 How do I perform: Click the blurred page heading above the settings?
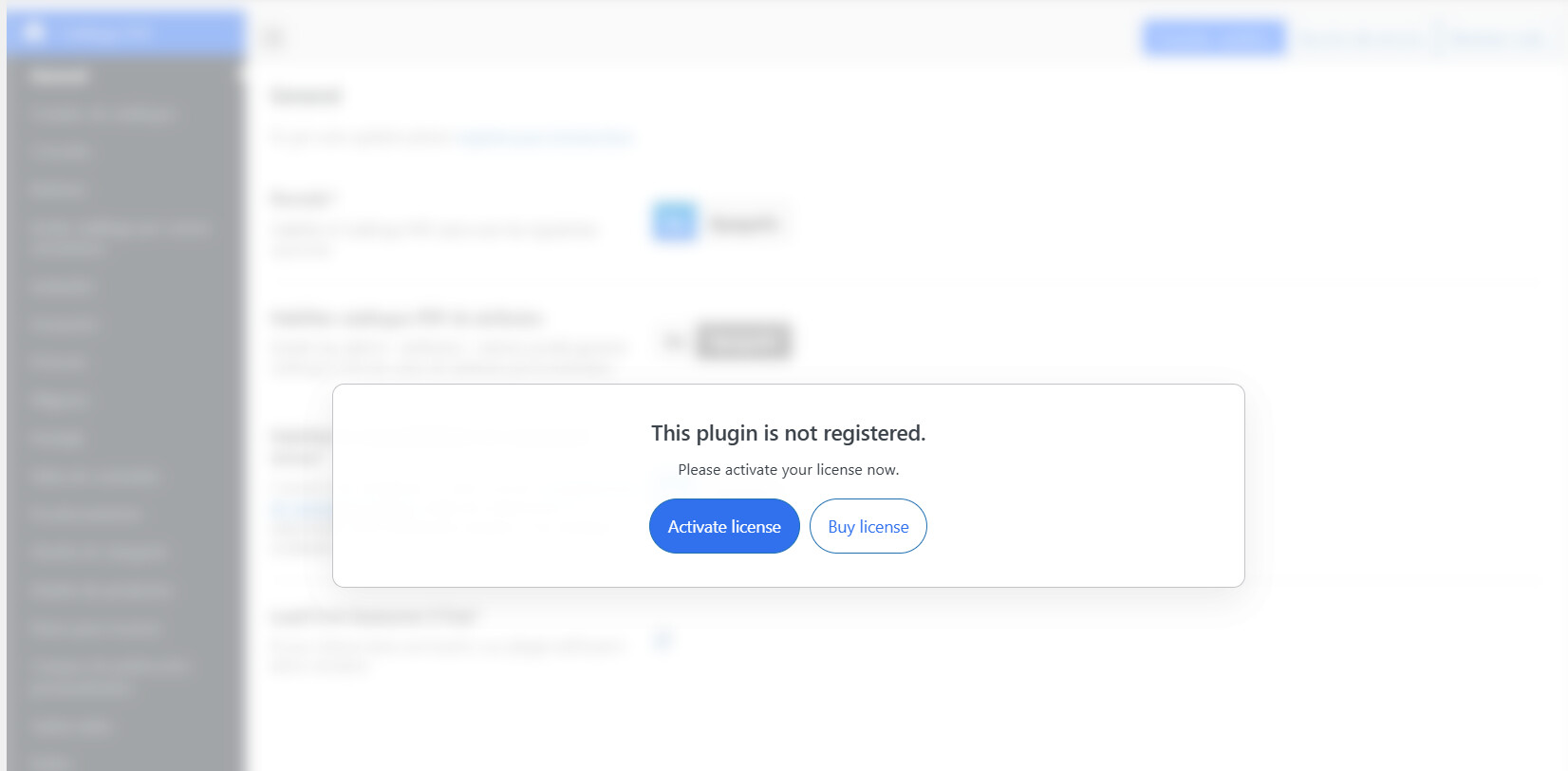pyautogui.click(x=306, y=96)
